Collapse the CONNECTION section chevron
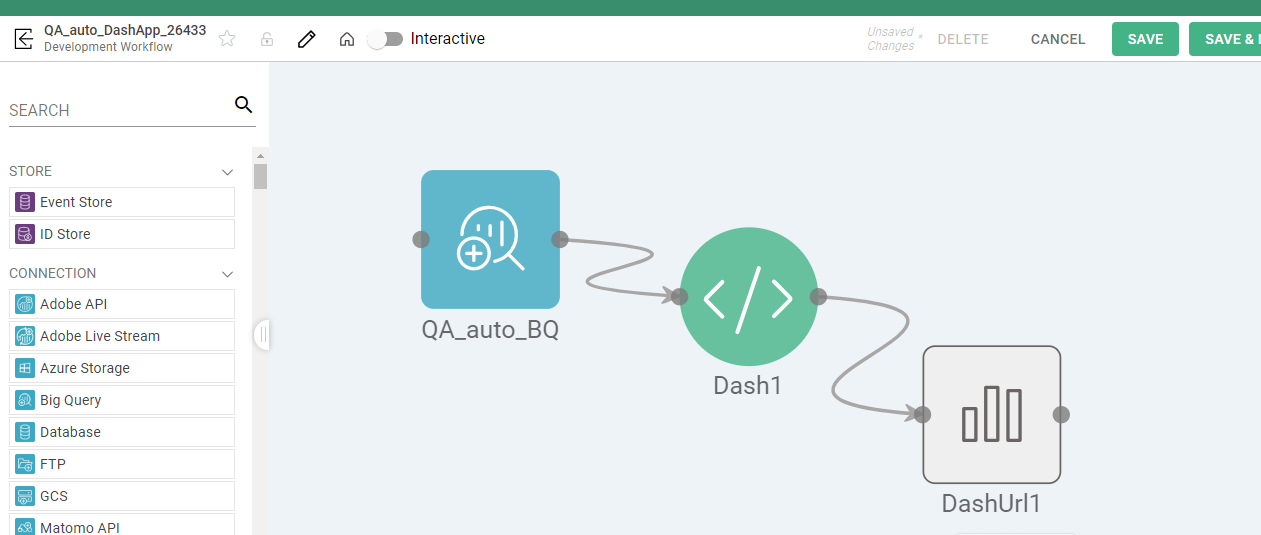The image size is (1261, 535). click(227, 274)
